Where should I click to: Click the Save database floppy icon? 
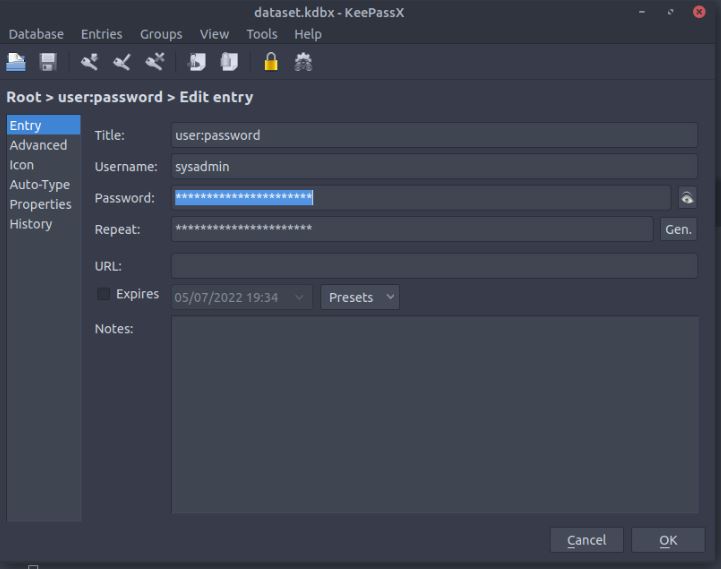click(48, 62)
